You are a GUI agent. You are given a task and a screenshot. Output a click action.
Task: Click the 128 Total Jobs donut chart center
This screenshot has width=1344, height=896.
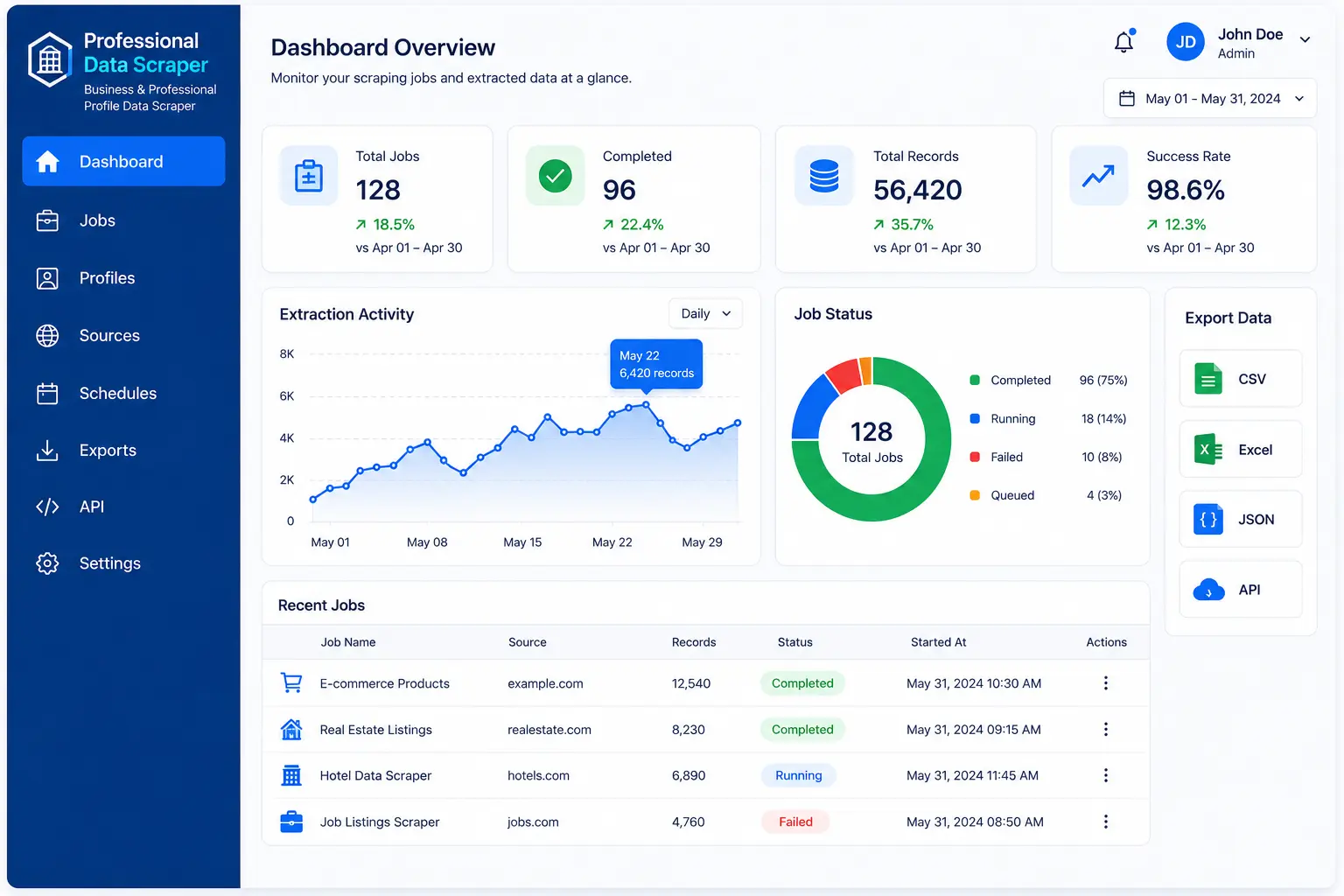tap(871, 440)
